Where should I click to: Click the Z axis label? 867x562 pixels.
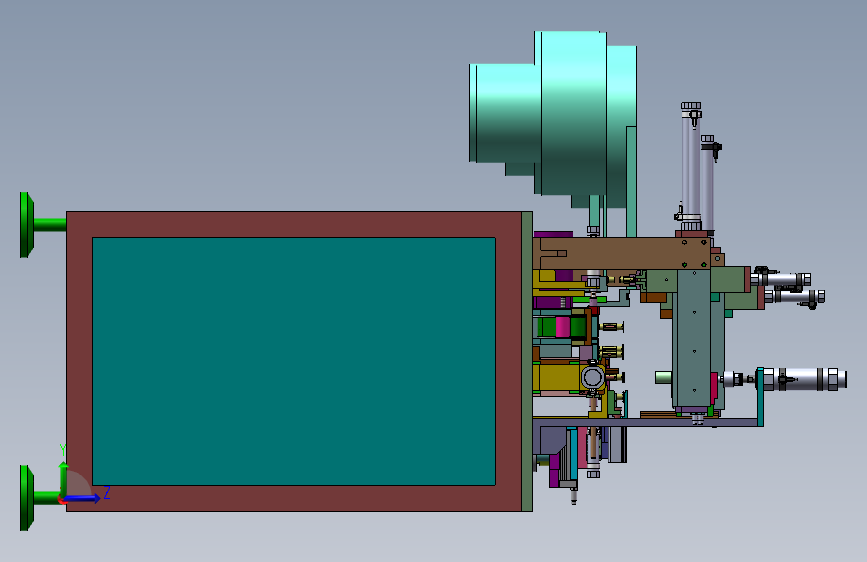[x=107, y=492]
